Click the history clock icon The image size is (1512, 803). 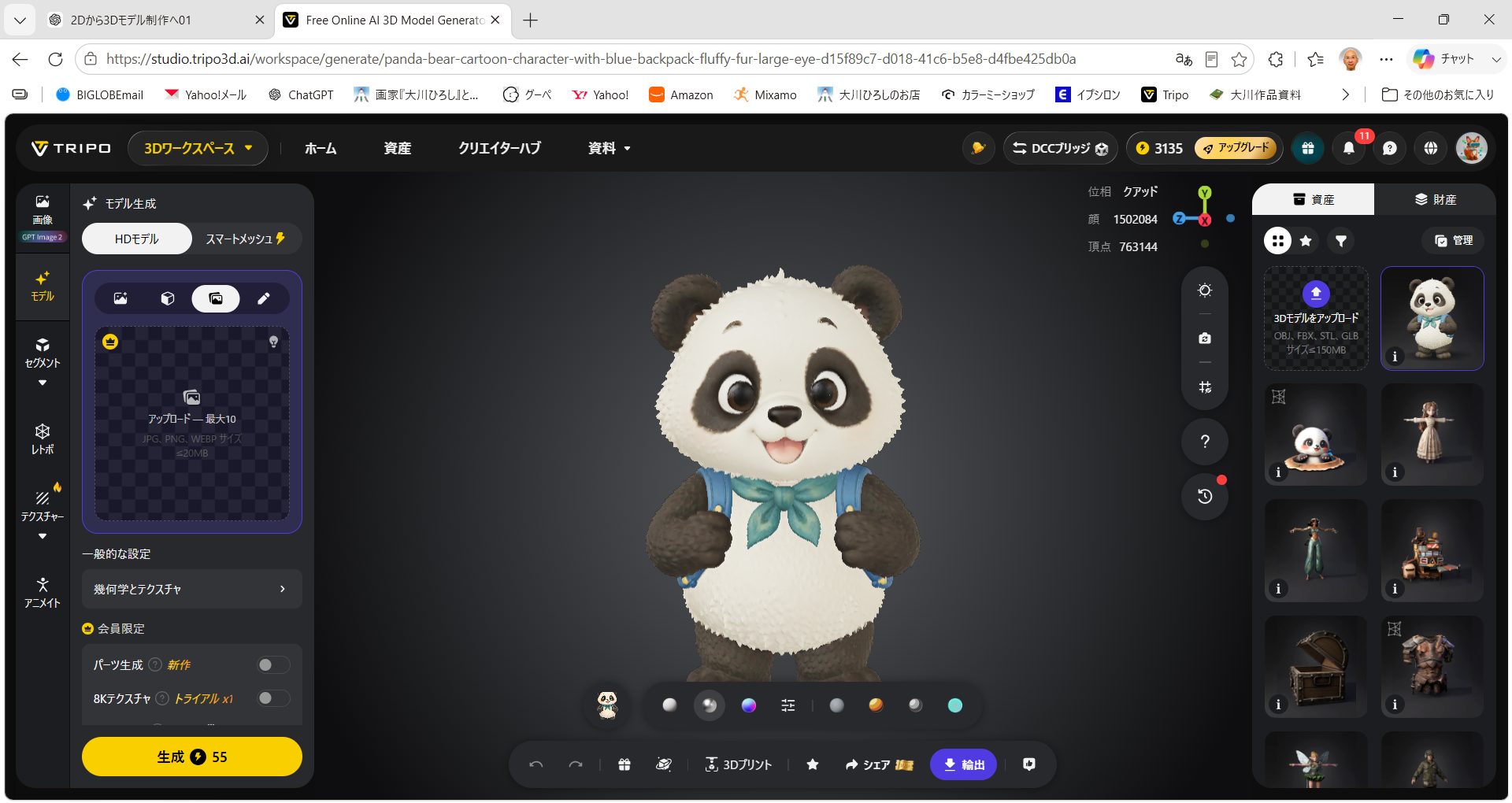point(1205,496)
